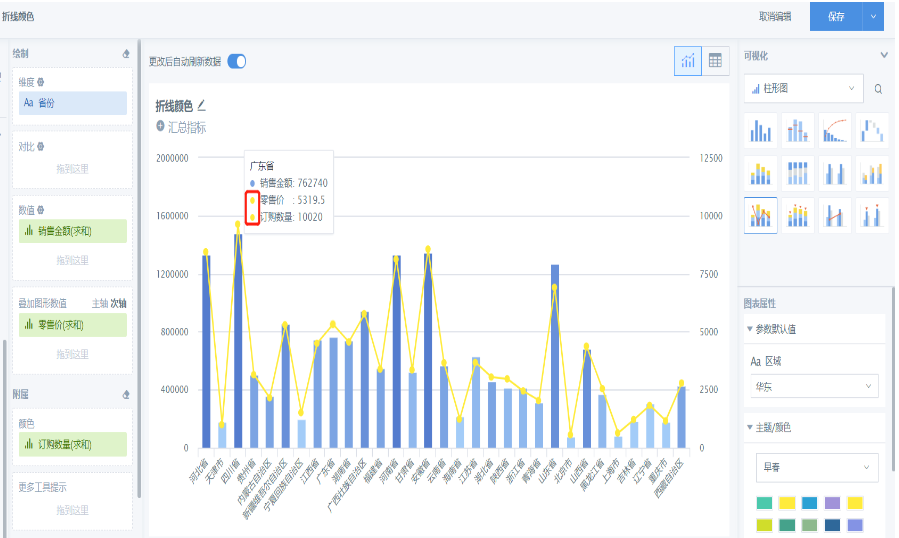Open the arrow dropdown next to 保存
This screenshot has width=899, height=538.
[873, 17]
